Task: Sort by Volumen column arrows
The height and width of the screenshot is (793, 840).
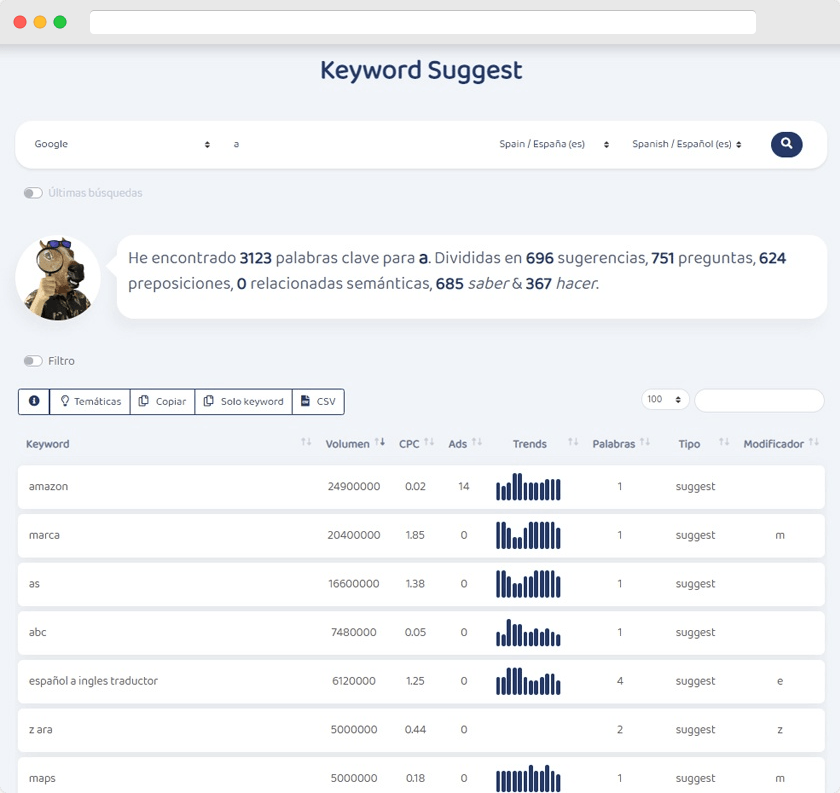Action: [380, 442]
